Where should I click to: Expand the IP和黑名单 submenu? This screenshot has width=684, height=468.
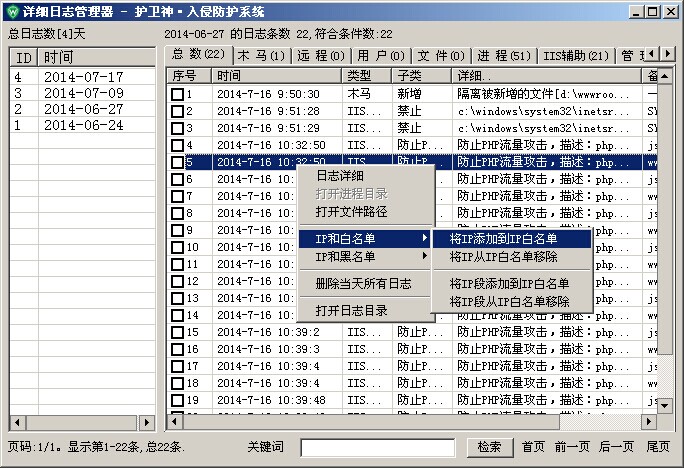pyautogui.click(x=365, y=256)
